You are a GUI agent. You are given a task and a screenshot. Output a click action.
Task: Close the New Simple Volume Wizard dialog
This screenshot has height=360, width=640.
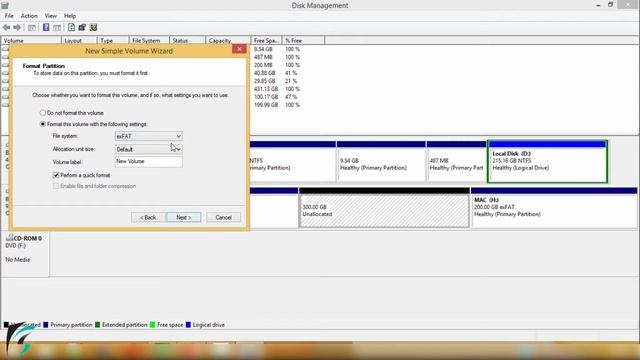coord(239,49)
